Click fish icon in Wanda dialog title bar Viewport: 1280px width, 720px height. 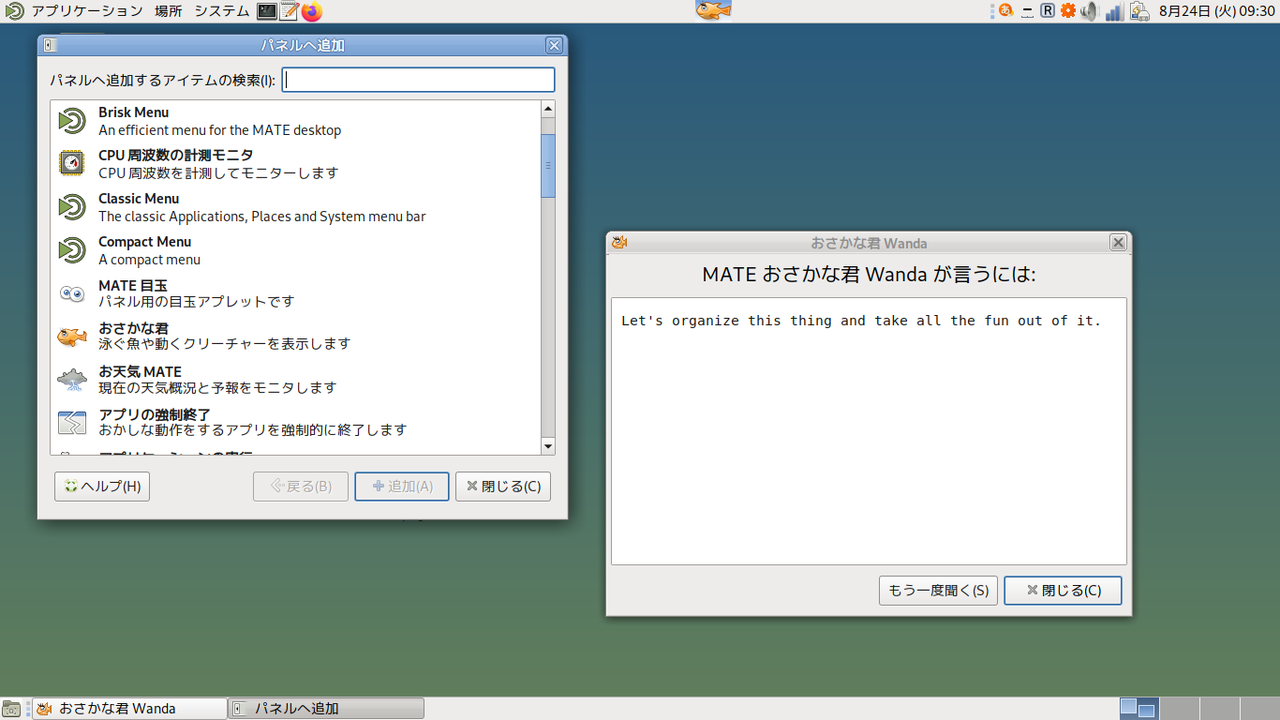(620, 243)
